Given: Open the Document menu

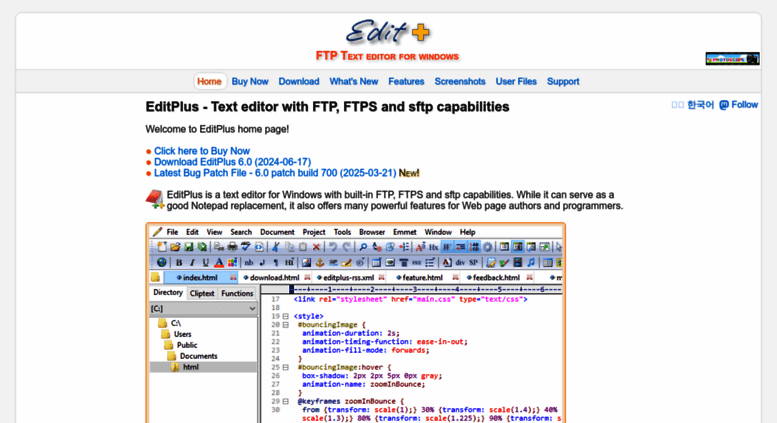Looking at the screenshot, I should pos(277,232).
